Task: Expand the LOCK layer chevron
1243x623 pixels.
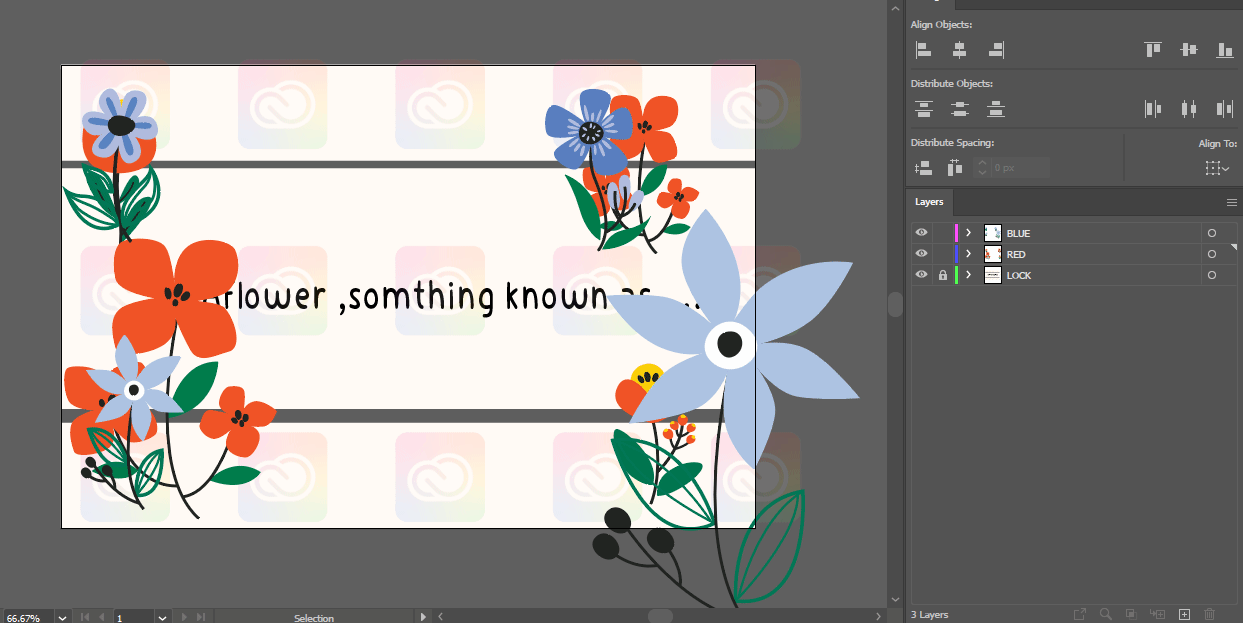Action: click(968, 275)
